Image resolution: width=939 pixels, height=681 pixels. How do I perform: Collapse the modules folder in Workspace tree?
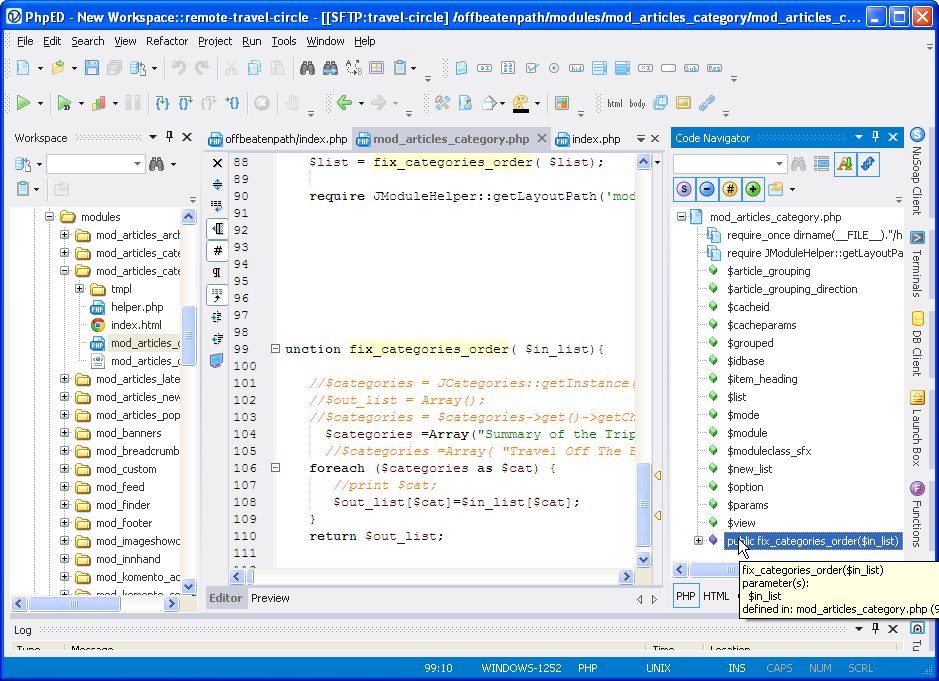click(50, 217)
